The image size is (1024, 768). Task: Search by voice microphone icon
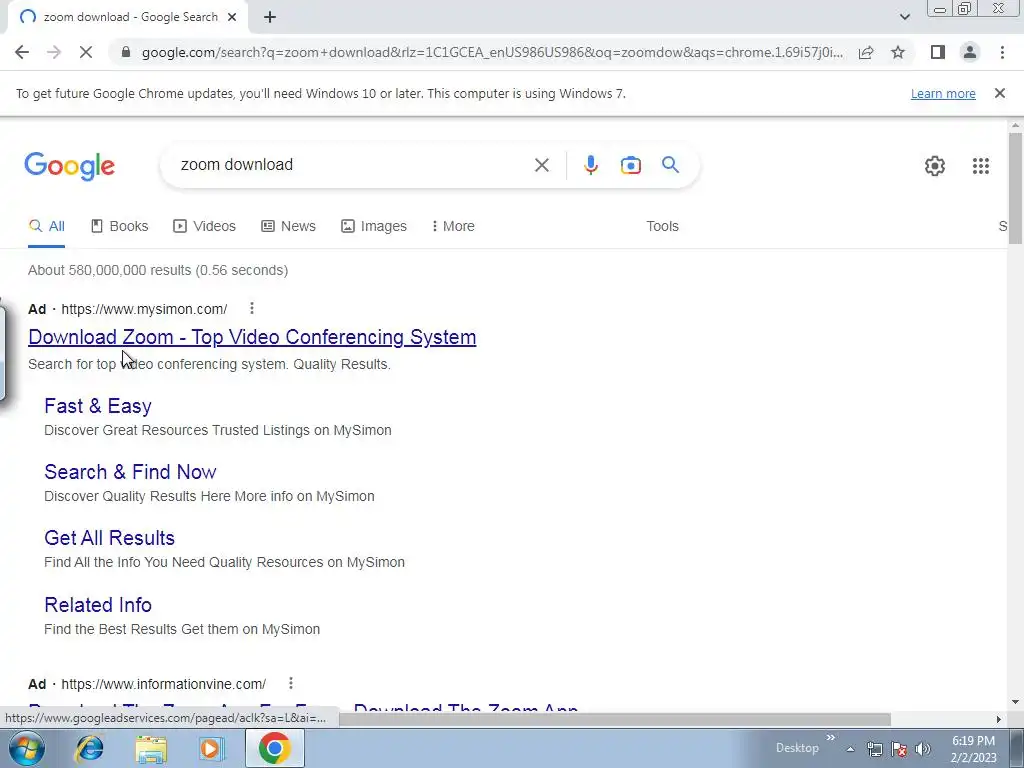590,165
